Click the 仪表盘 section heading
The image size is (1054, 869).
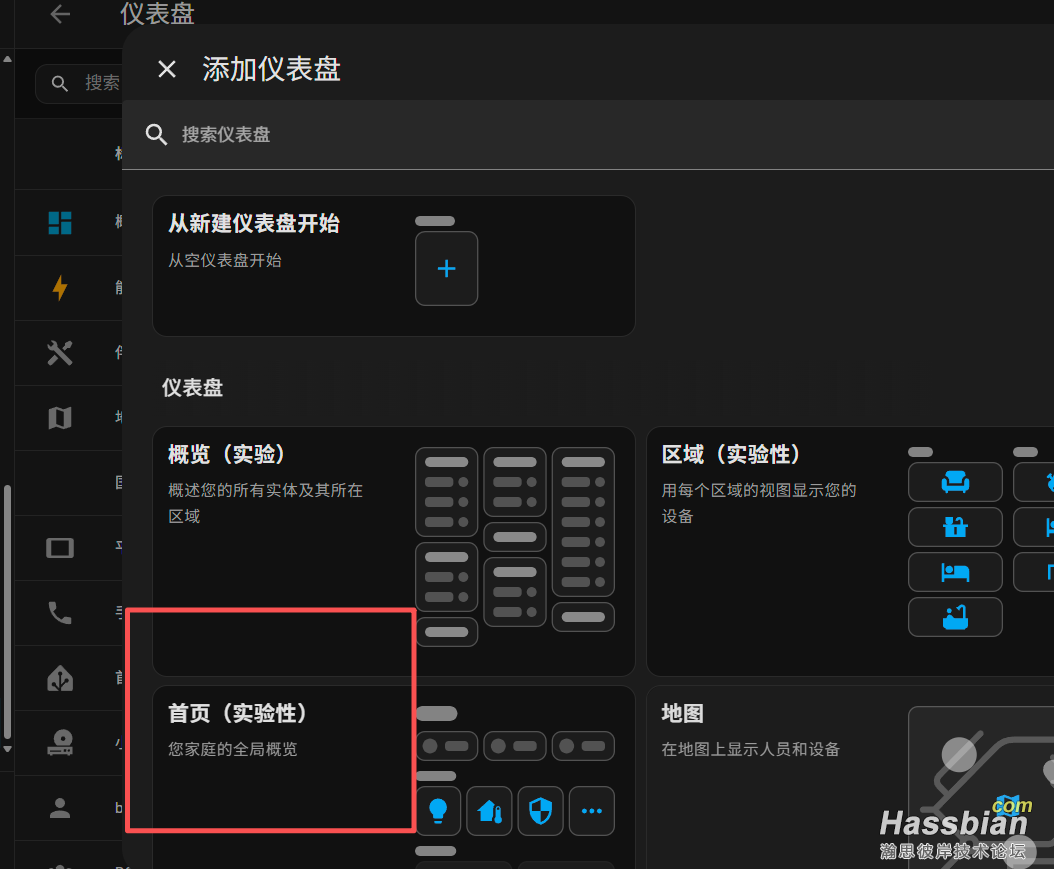click(x=192, y=388)
